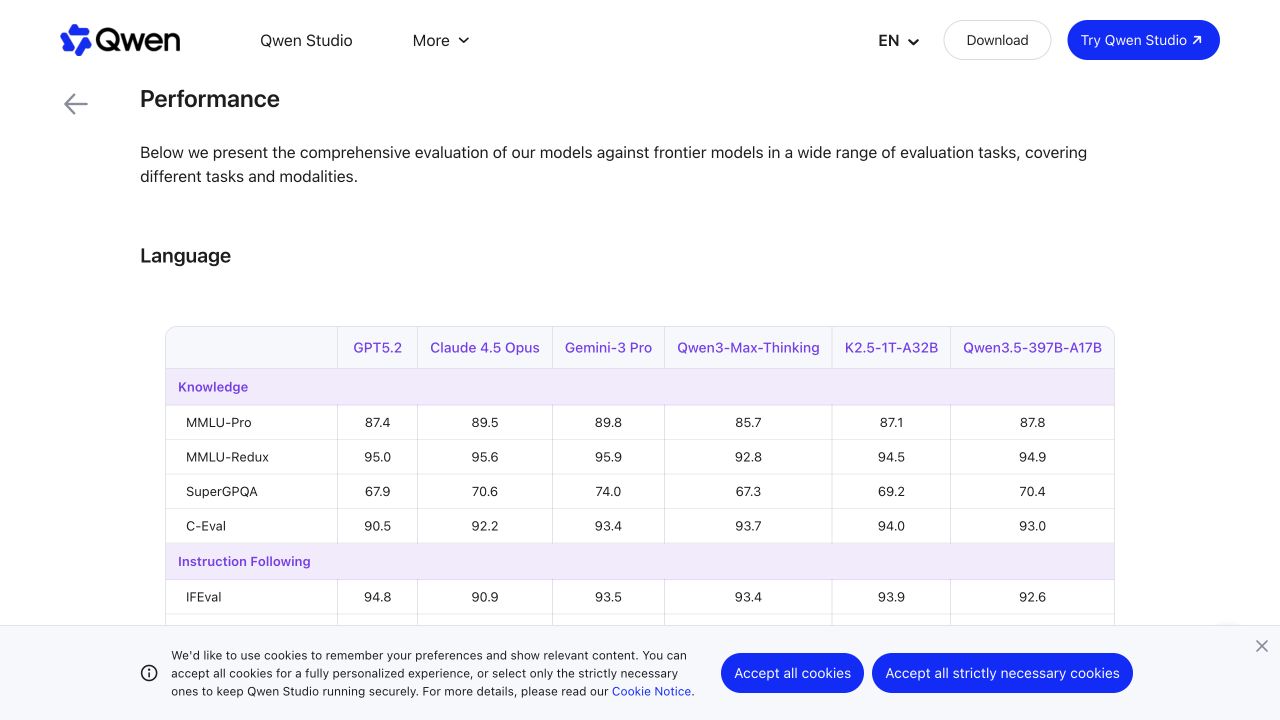Image resolution: width=1280 pixels, height=720 pixels.
Task: Click the 94.5 value in MMLU-Redux
Action: 891,457
